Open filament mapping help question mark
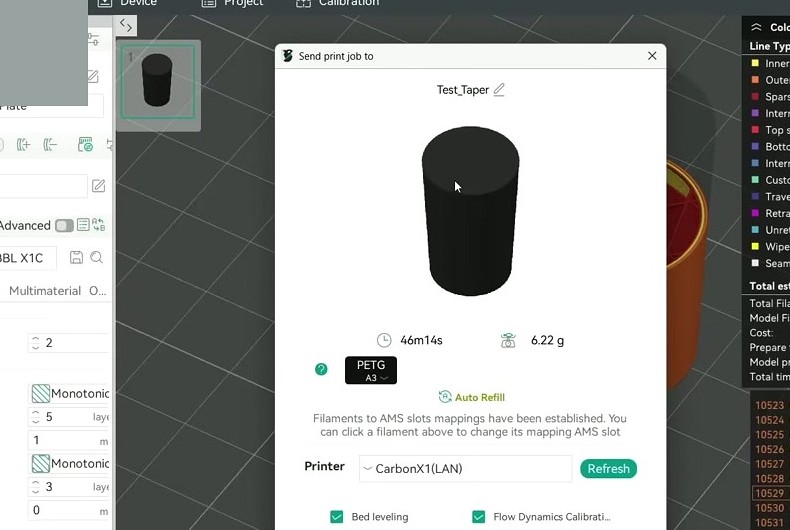The width and height of the screenshot is (790, 530). click(321, 369)
